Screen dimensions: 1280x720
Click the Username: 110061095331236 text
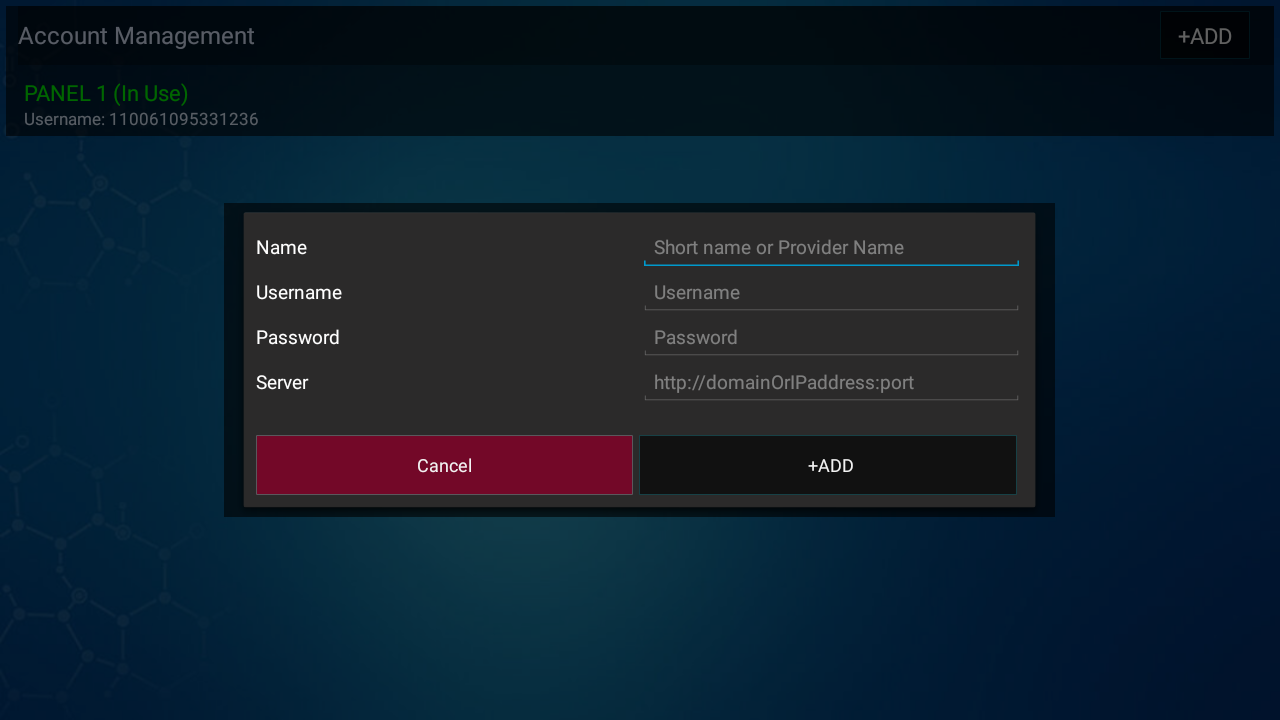141,120
